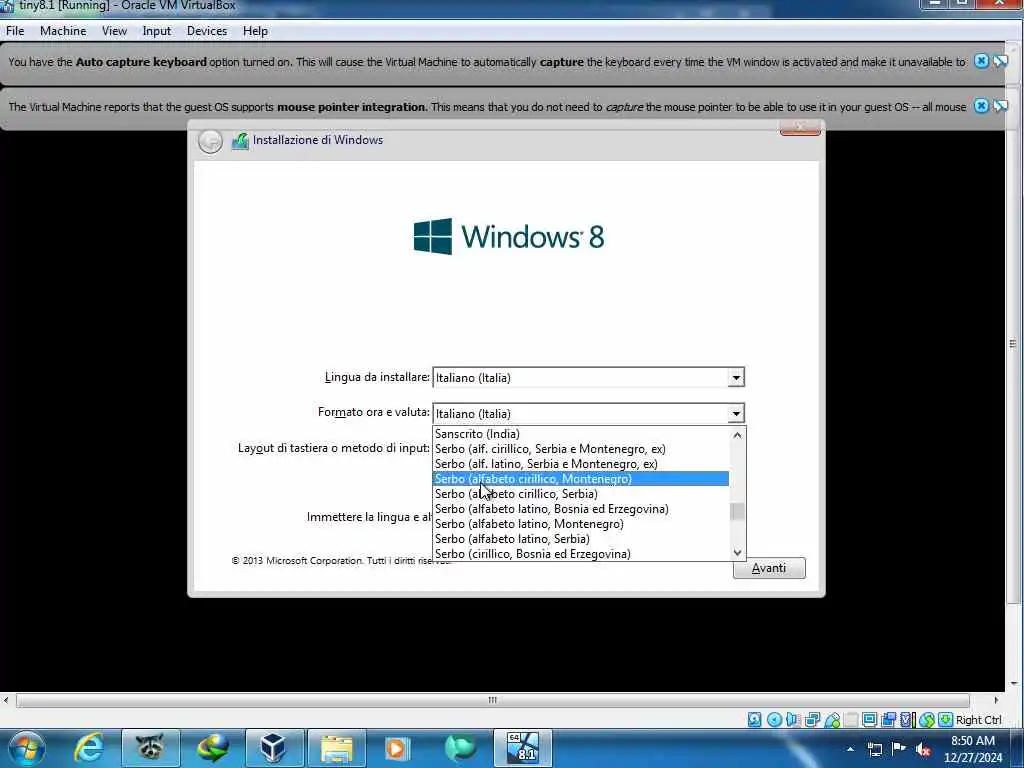Open the Machine menu

tap(63, 31)
